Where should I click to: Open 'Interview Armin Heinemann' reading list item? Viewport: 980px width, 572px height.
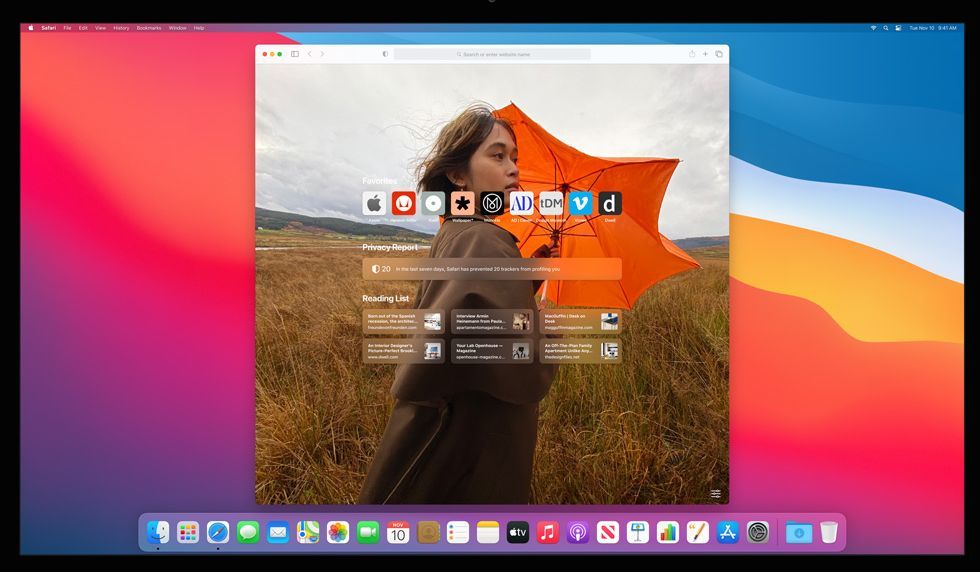click(492, 321)
